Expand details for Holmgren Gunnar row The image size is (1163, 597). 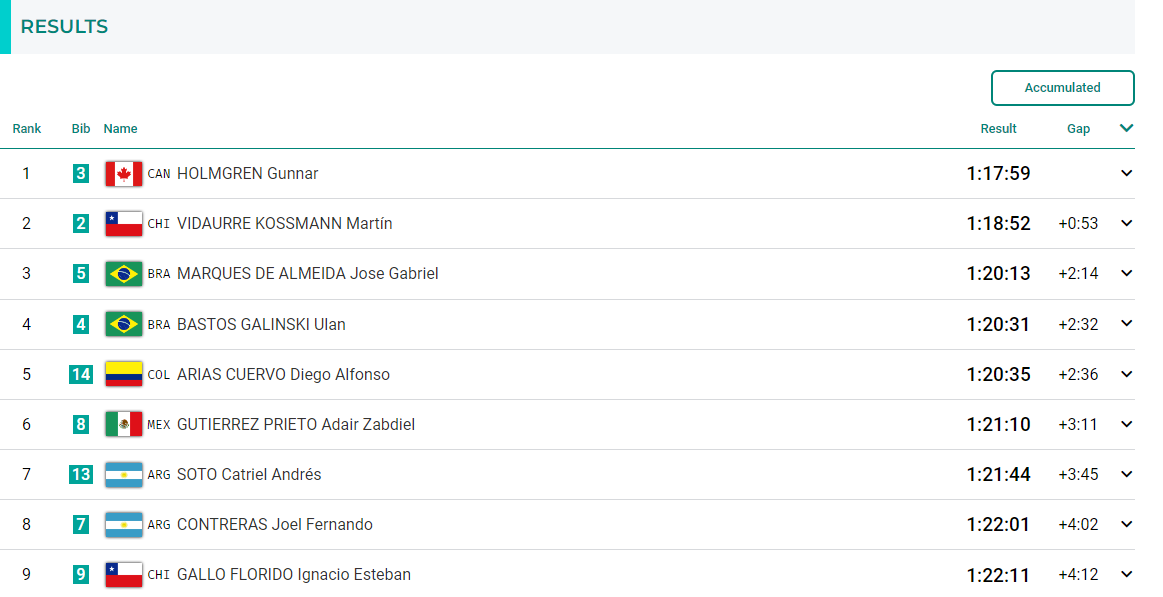coord(1126,174)
